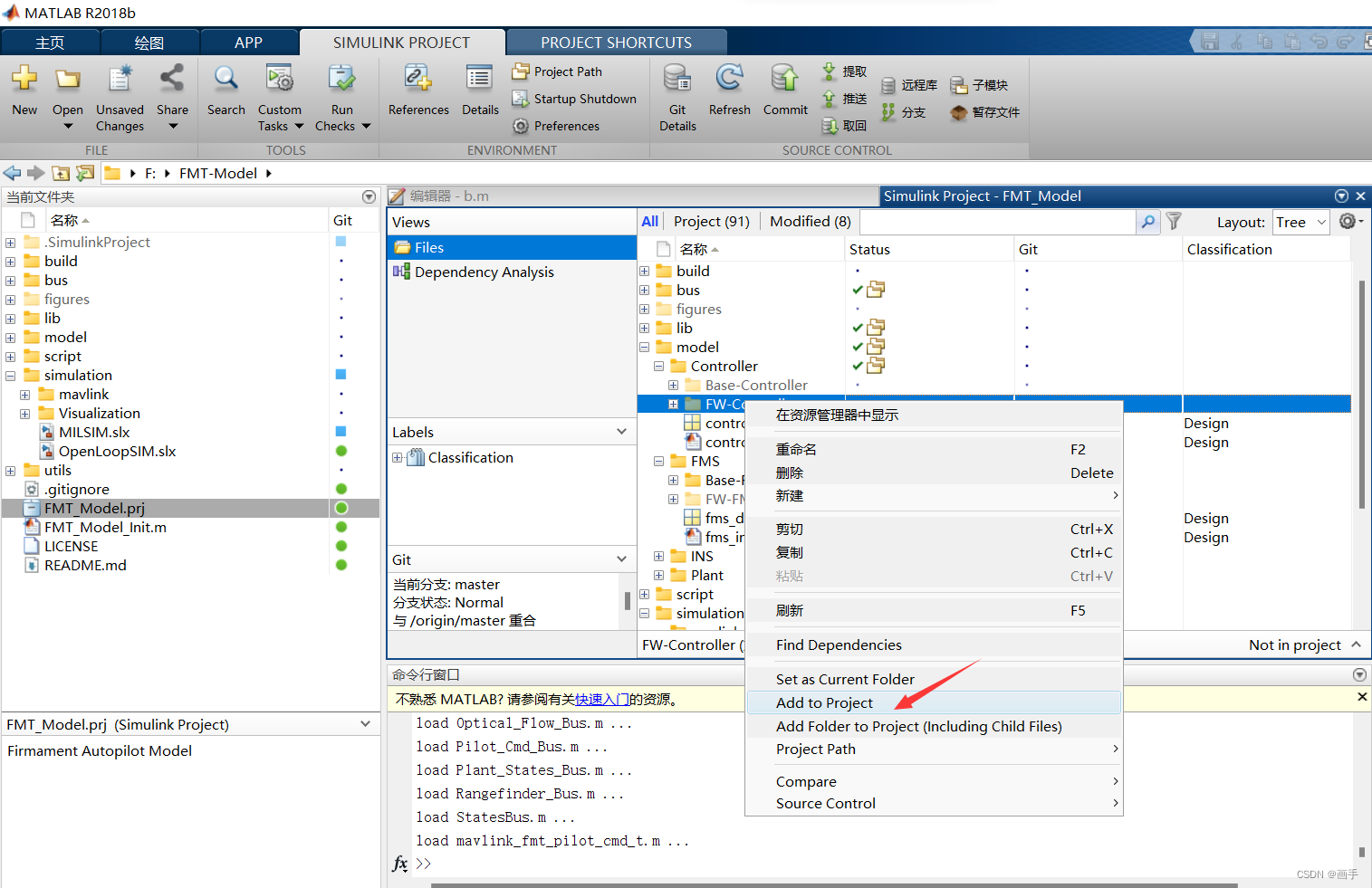Click the Search magnifier icon in TOOLS
This screenshot has width=1372, height=888.
[x=225, y=79]
